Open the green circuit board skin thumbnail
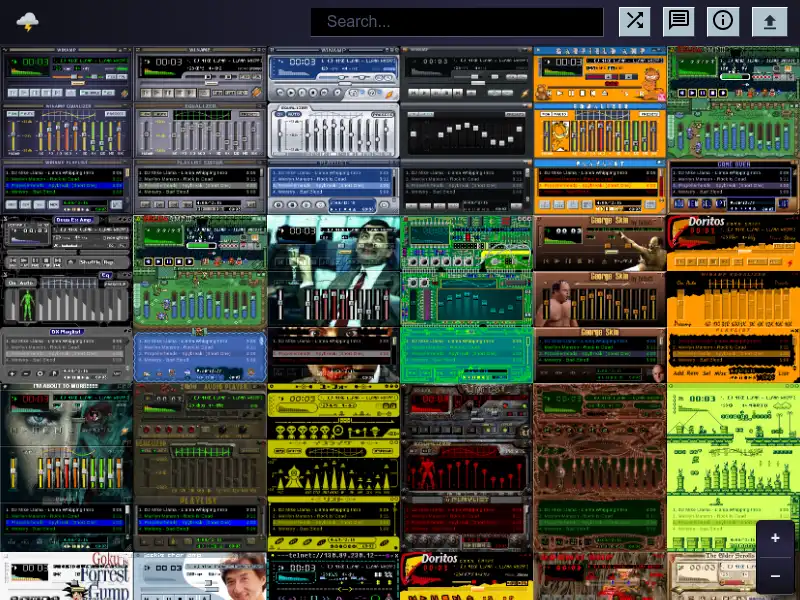800x600 pixels. pyautogui.click(x=466, y=298)
